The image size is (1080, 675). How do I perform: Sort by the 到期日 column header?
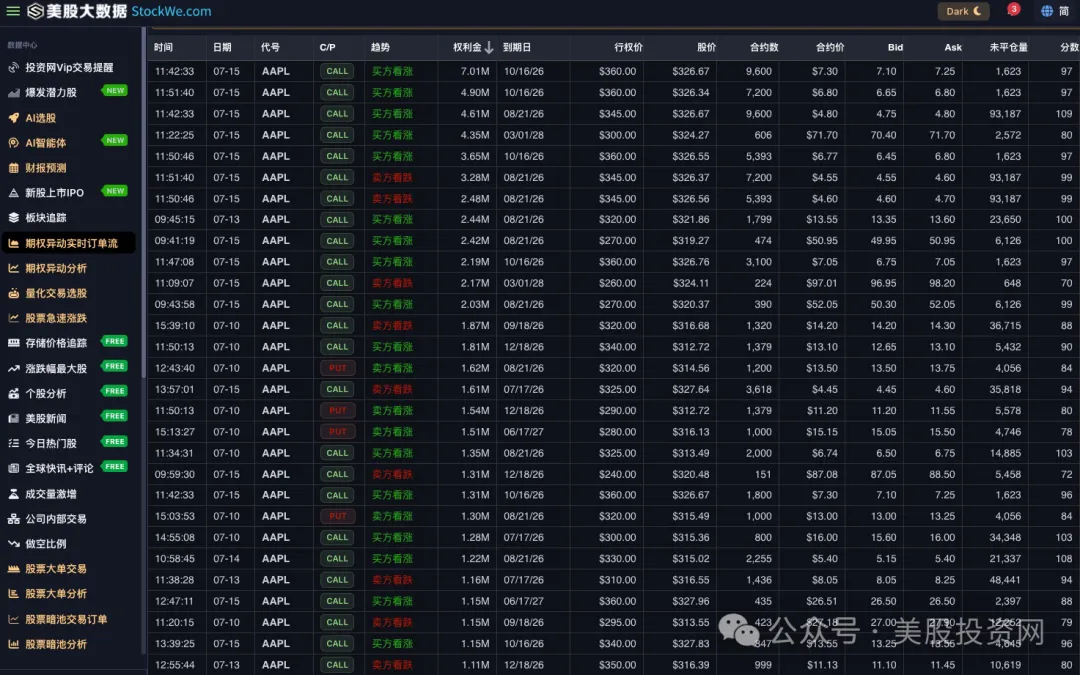pyautogui.click(x=517, y=48)
